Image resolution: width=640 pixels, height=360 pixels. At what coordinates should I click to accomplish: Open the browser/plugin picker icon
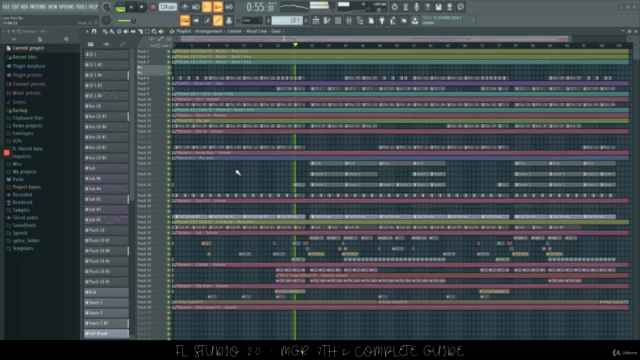[x=360, y=20]
